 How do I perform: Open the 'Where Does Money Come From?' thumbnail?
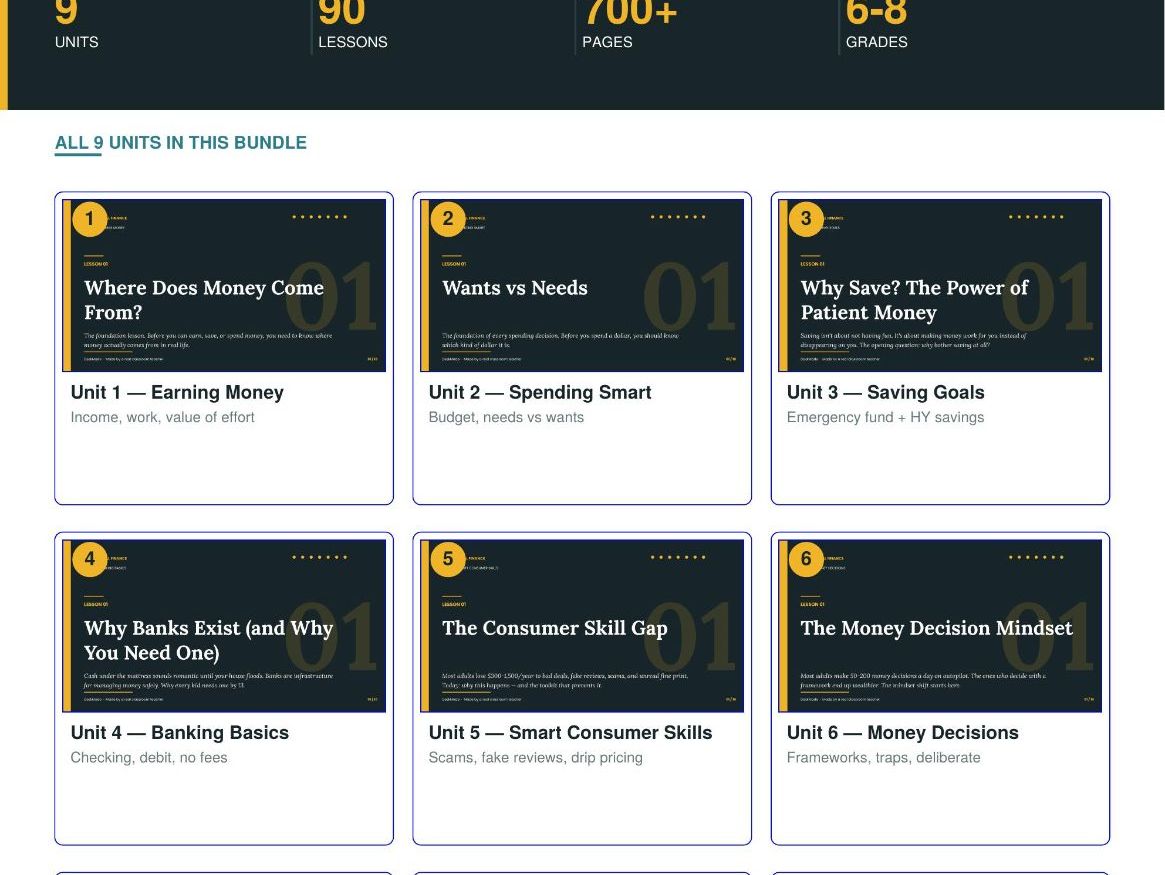[224, 285]
